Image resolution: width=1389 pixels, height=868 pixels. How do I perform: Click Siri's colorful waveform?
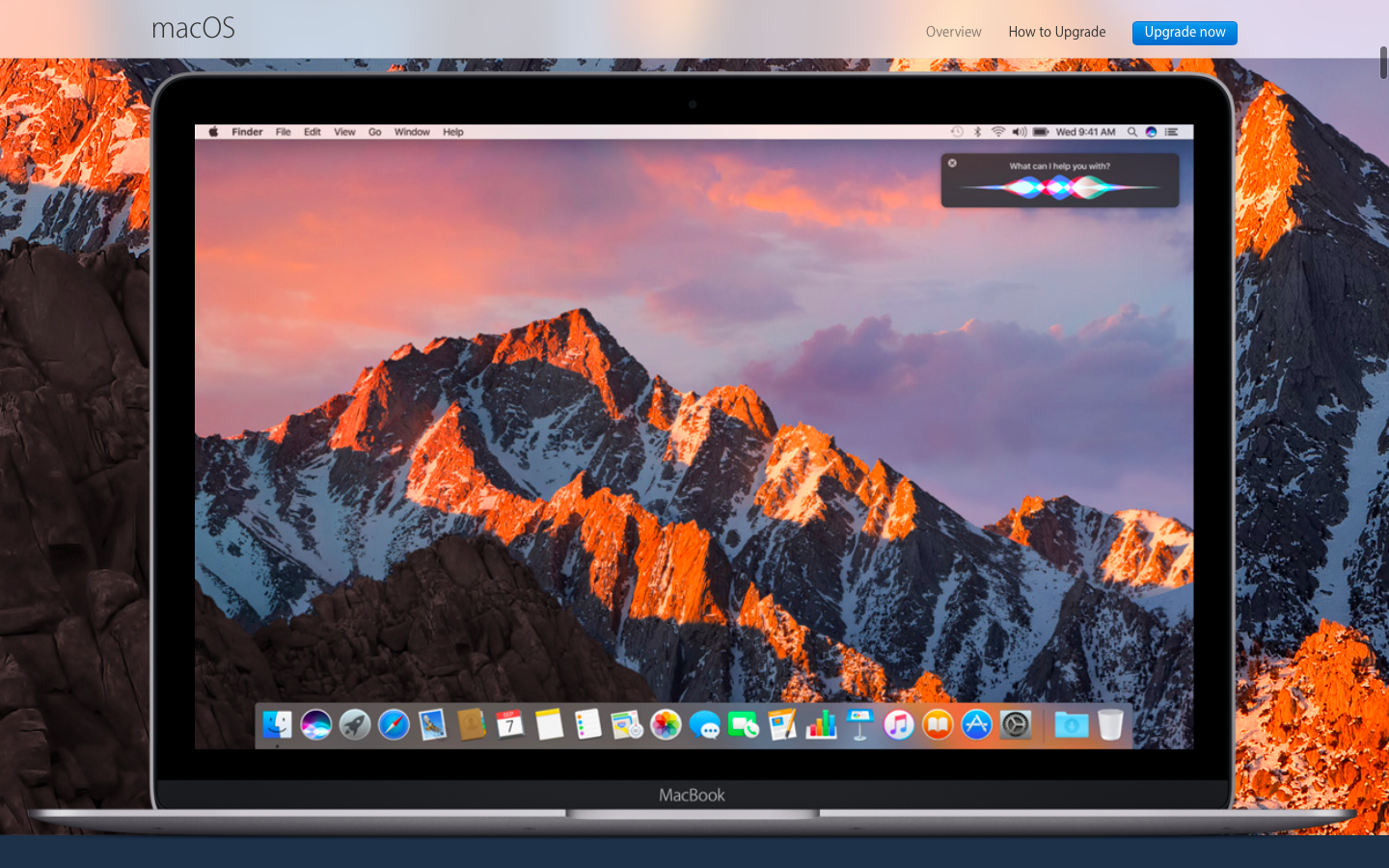pyautogui.click(x=1059, y=187)
